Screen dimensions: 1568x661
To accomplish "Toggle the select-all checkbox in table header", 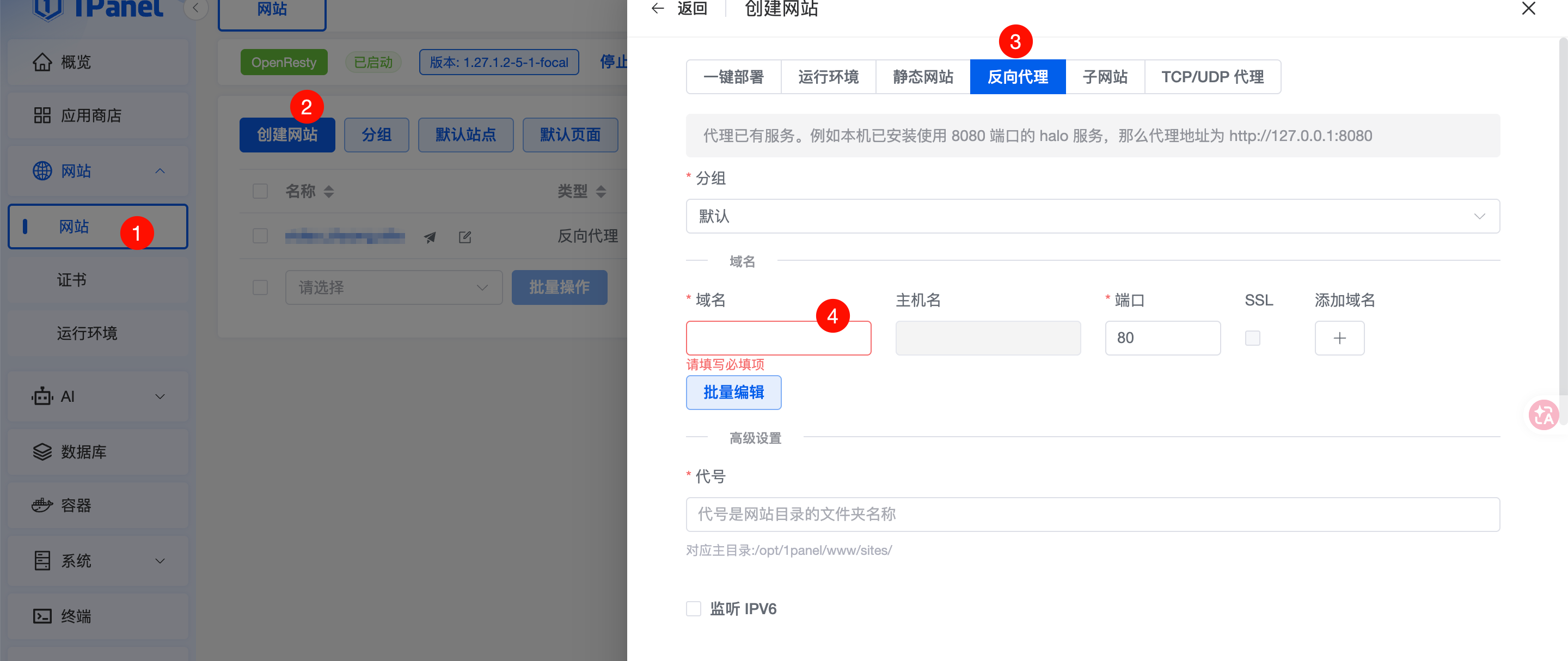I will (261, 191).
